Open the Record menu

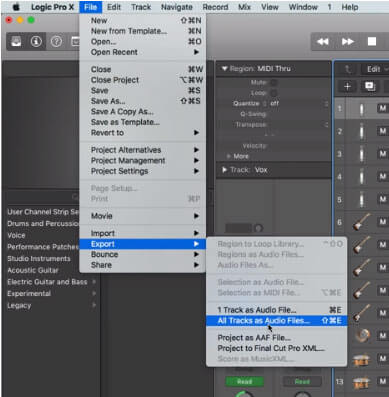(215, 7)
